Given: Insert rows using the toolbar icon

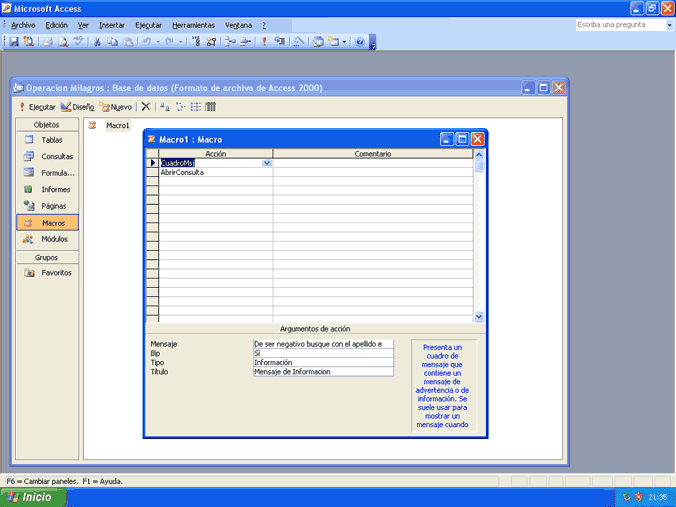Looking at the screenshot, I should coord(230,42).
